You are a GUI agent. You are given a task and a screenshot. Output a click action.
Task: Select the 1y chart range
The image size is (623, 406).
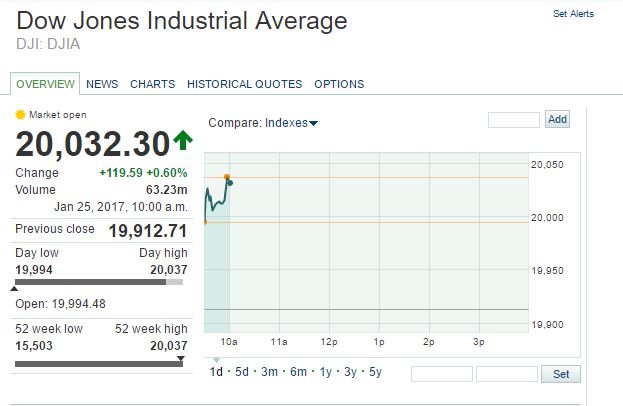[x=326, y=372]
